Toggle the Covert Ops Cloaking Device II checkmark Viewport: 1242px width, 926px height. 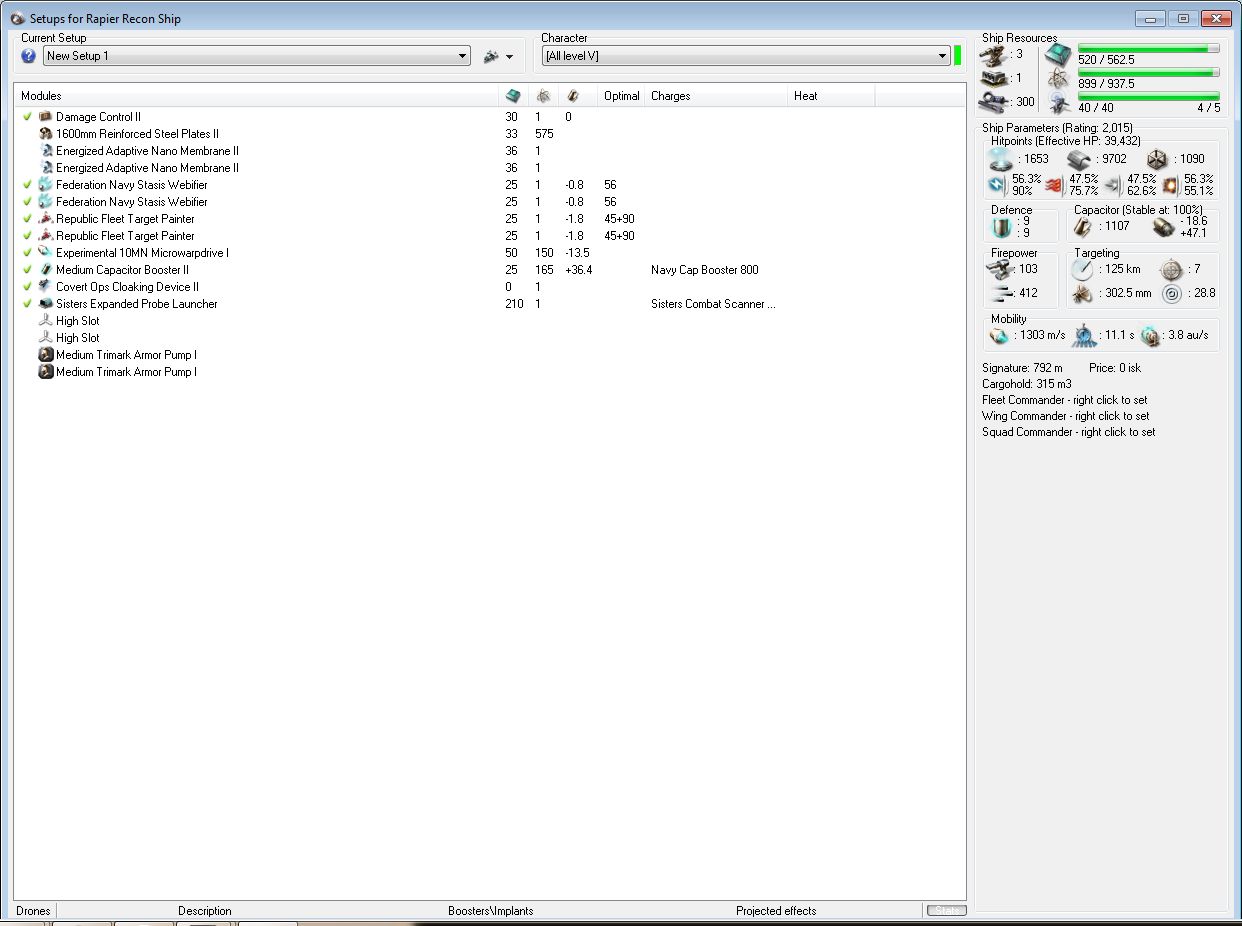pyautogui.click(x=27, y=287)
